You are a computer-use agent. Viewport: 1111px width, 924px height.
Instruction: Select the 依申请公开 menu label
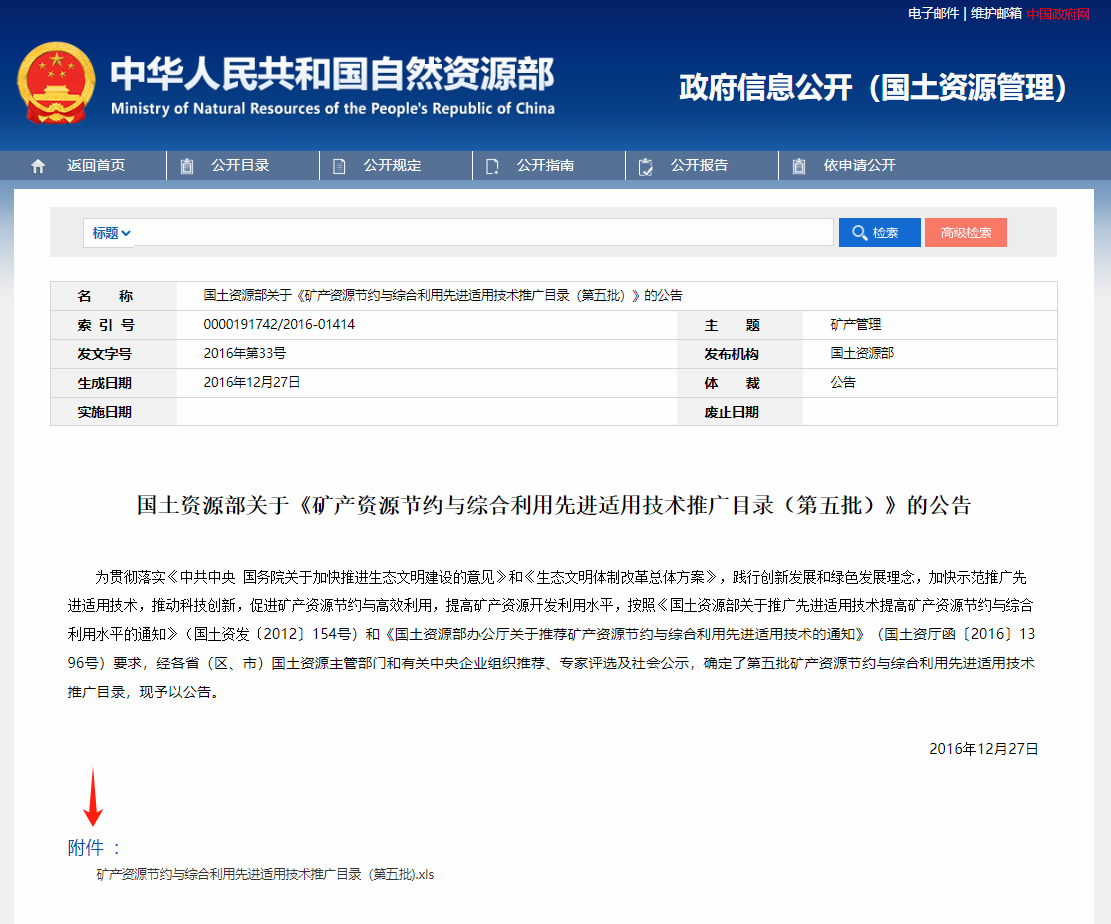tap(859, 166)
